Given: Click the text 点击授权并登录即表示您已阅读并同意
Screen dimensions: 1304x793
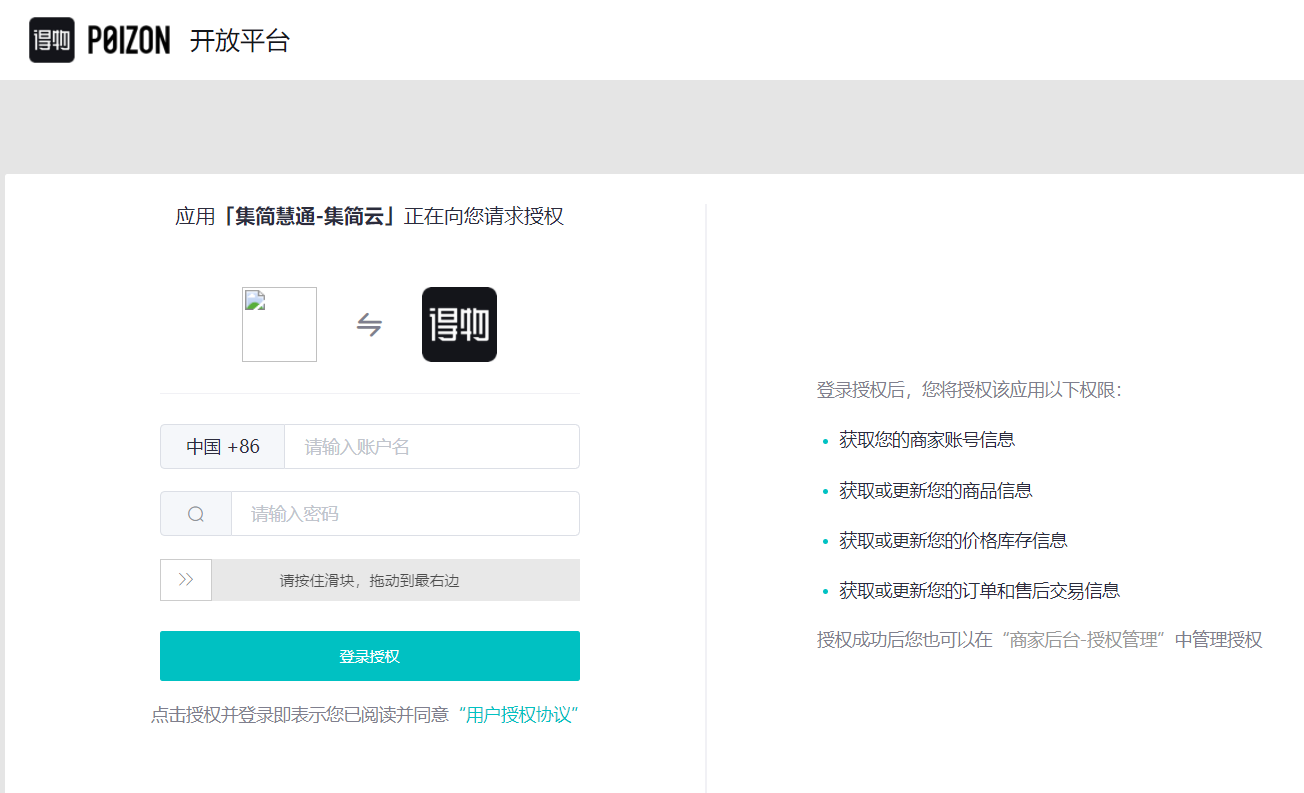Looking at the screenshot, I should coord(300,715).
